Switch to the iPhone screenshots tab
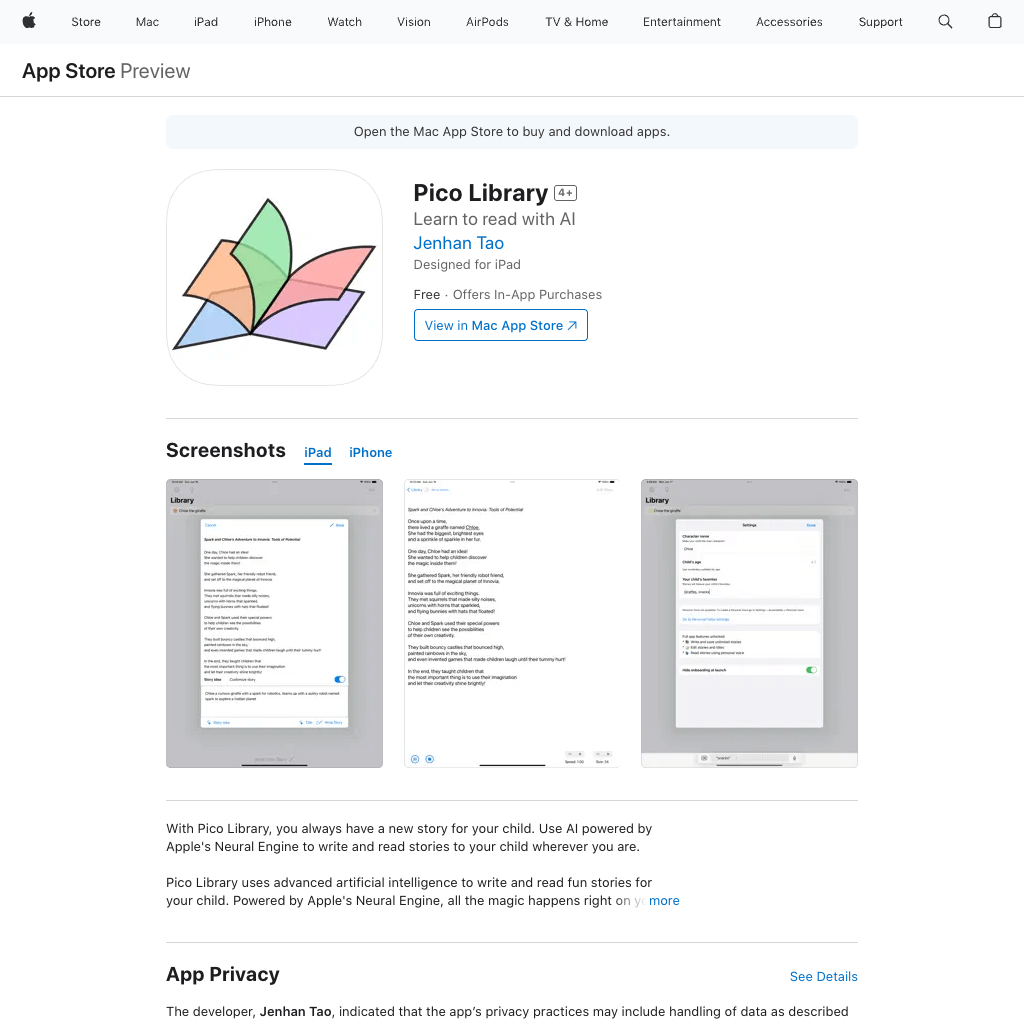1024x1024 pixels. (x=370, y=452)
